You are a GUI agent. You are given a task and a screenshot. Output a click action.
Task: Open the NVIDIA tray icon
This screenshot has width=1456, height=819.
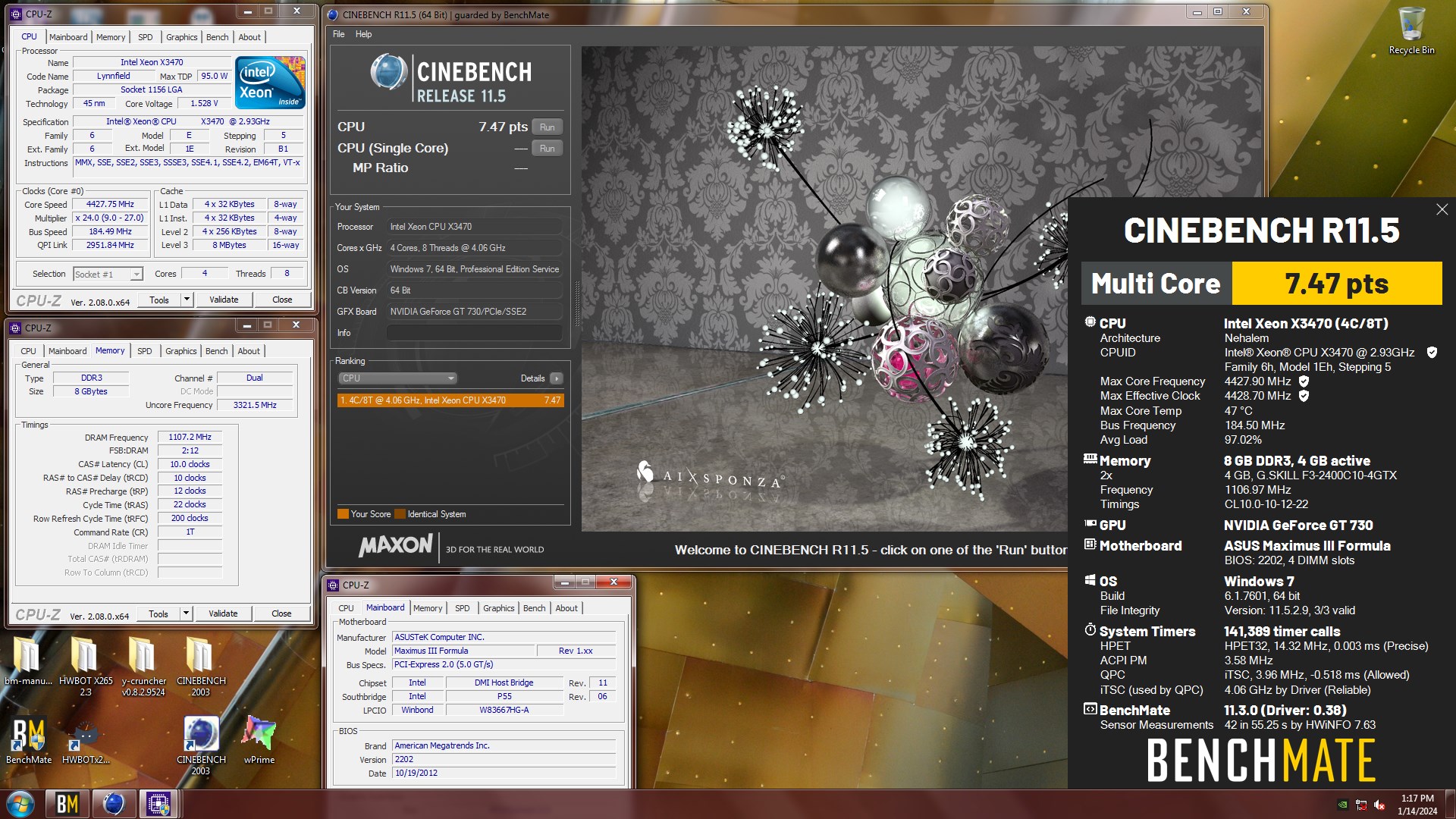(x=1342, y=805)
